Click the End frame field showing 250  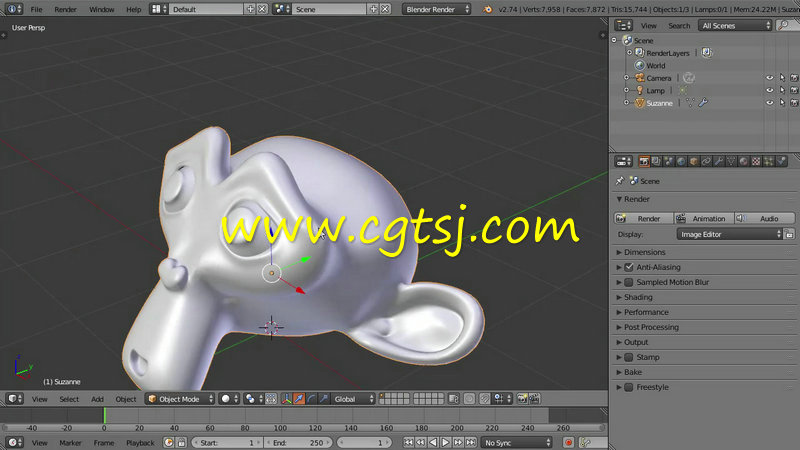(299, 442)
